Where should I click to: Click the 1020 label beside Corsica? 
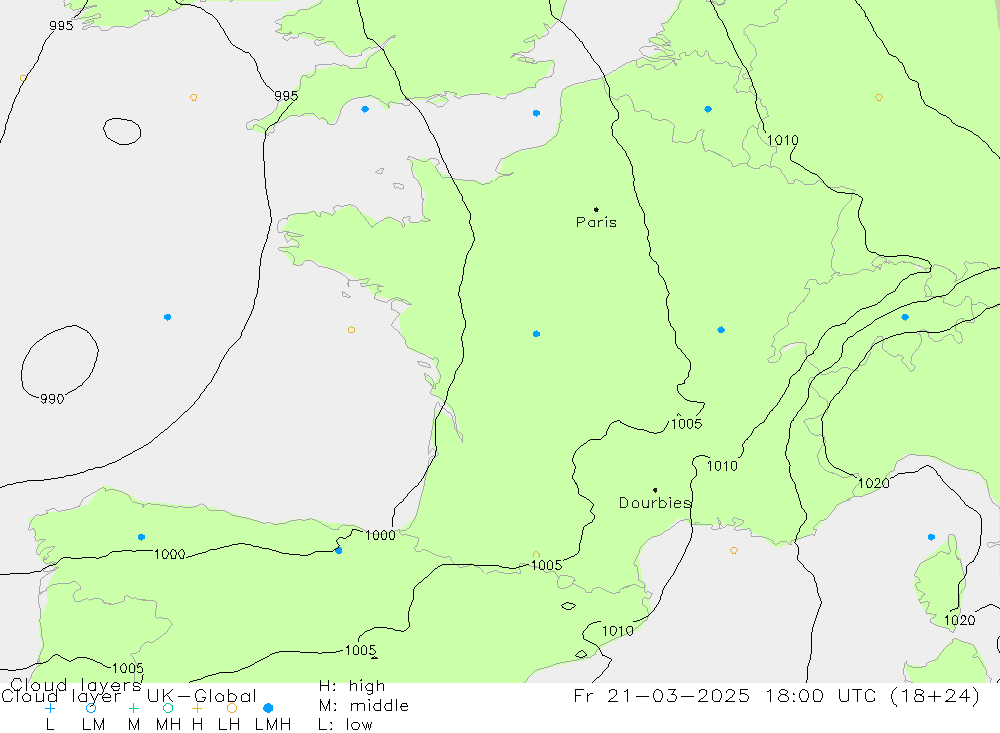959,620
